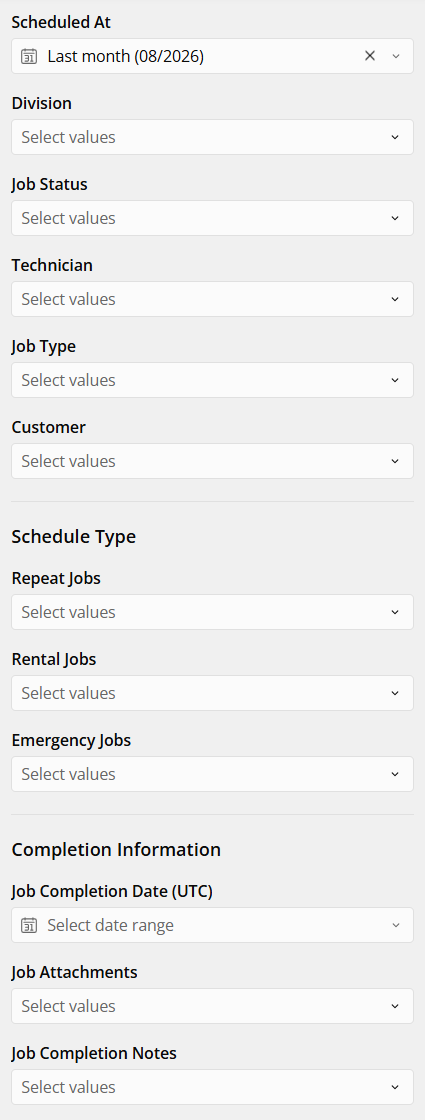Click the Job Completion Date chevron icon
425x1120 pixels.
click(396, 925)
